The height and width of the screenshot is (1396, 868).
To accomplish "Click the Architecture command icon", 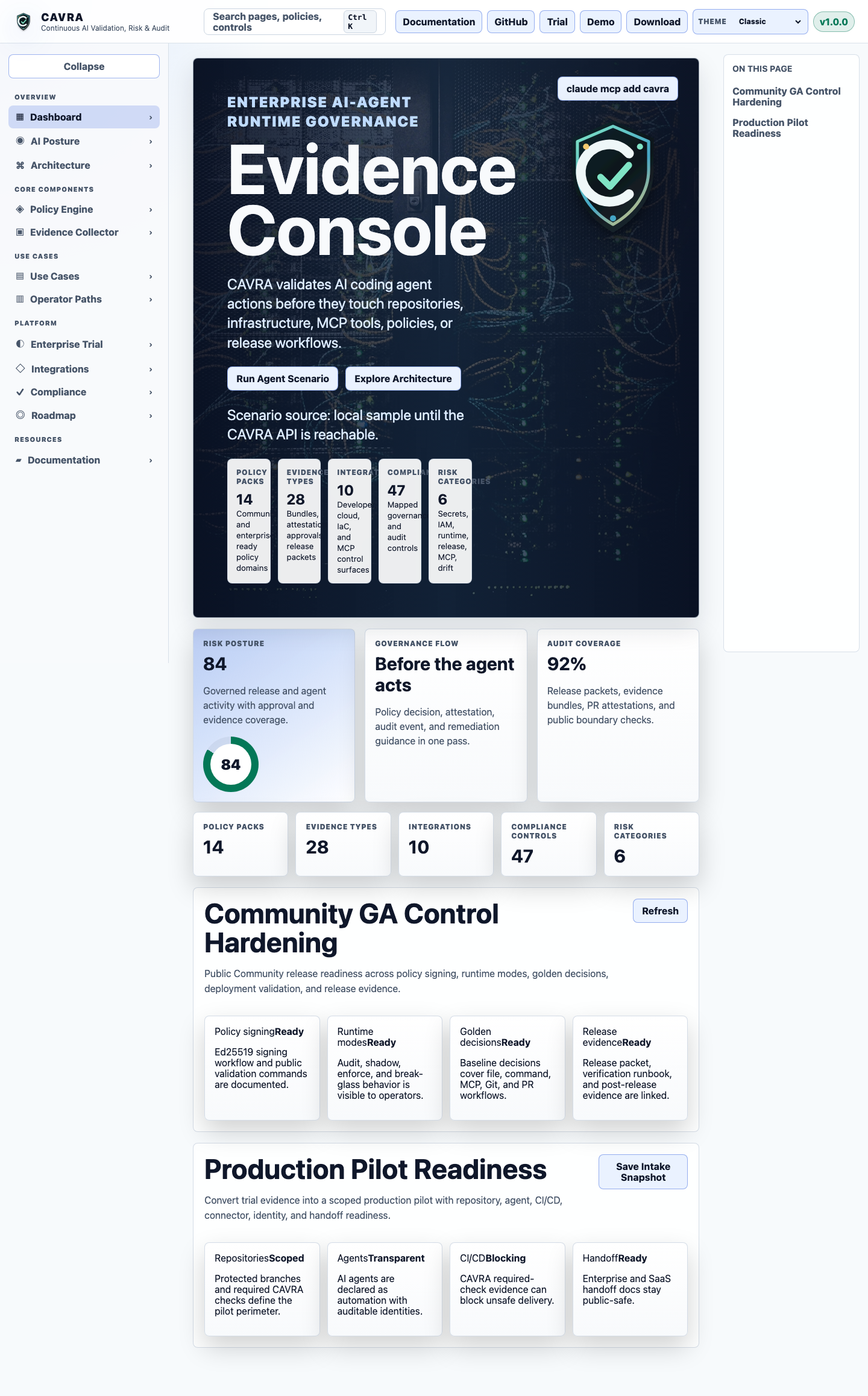I will coord(20,165).
